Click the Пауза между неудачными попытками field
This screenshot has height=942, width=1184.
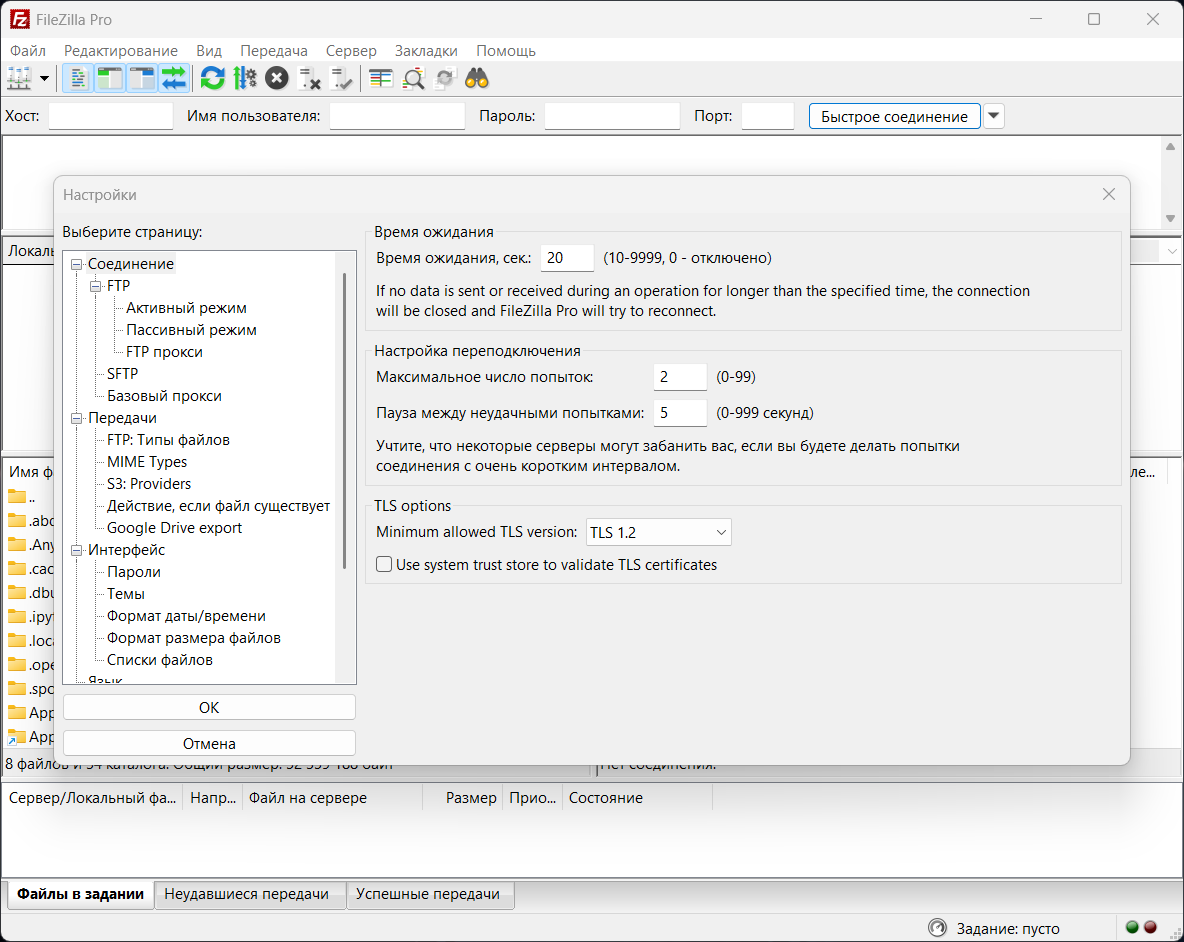[680, 413]
